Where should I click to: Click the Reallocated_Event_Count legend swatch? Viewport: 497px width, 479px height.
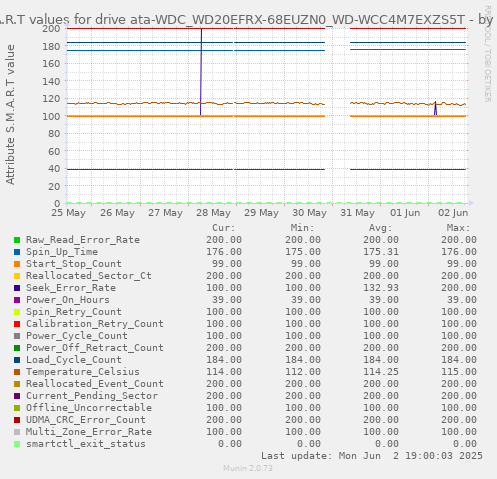point(17,384)
